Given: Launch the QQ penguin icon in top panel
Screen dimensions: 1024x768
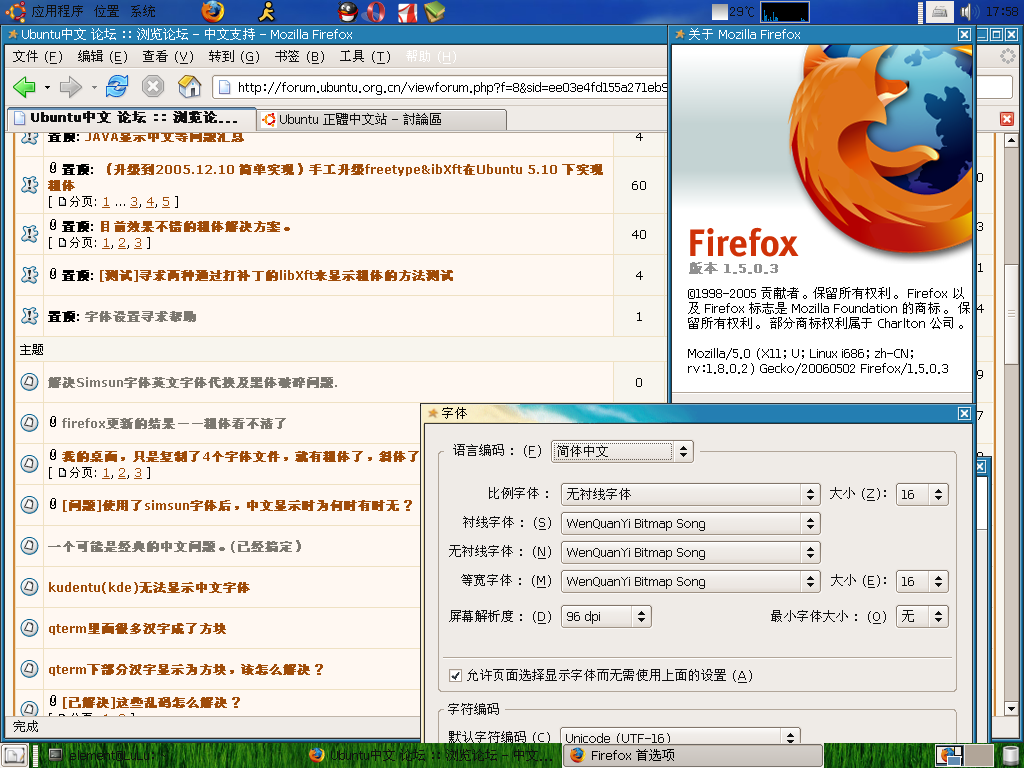Looking at the screenshot, I should (348, 11).
